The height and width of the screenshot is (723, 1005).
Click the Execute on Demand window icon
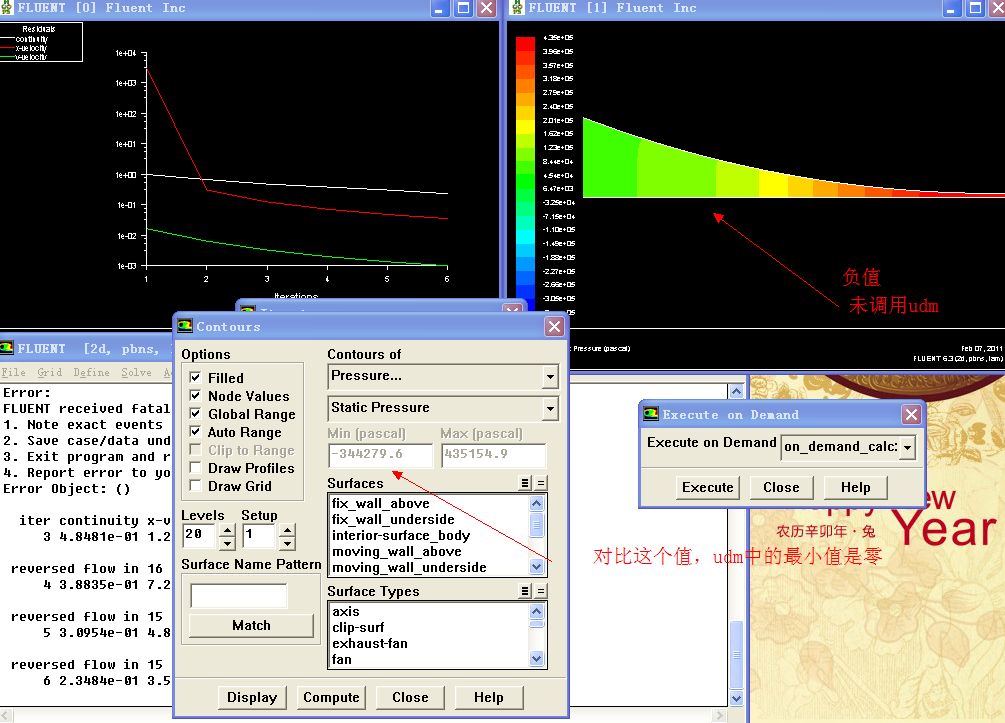pyautogui.click(x=651, y=414)
